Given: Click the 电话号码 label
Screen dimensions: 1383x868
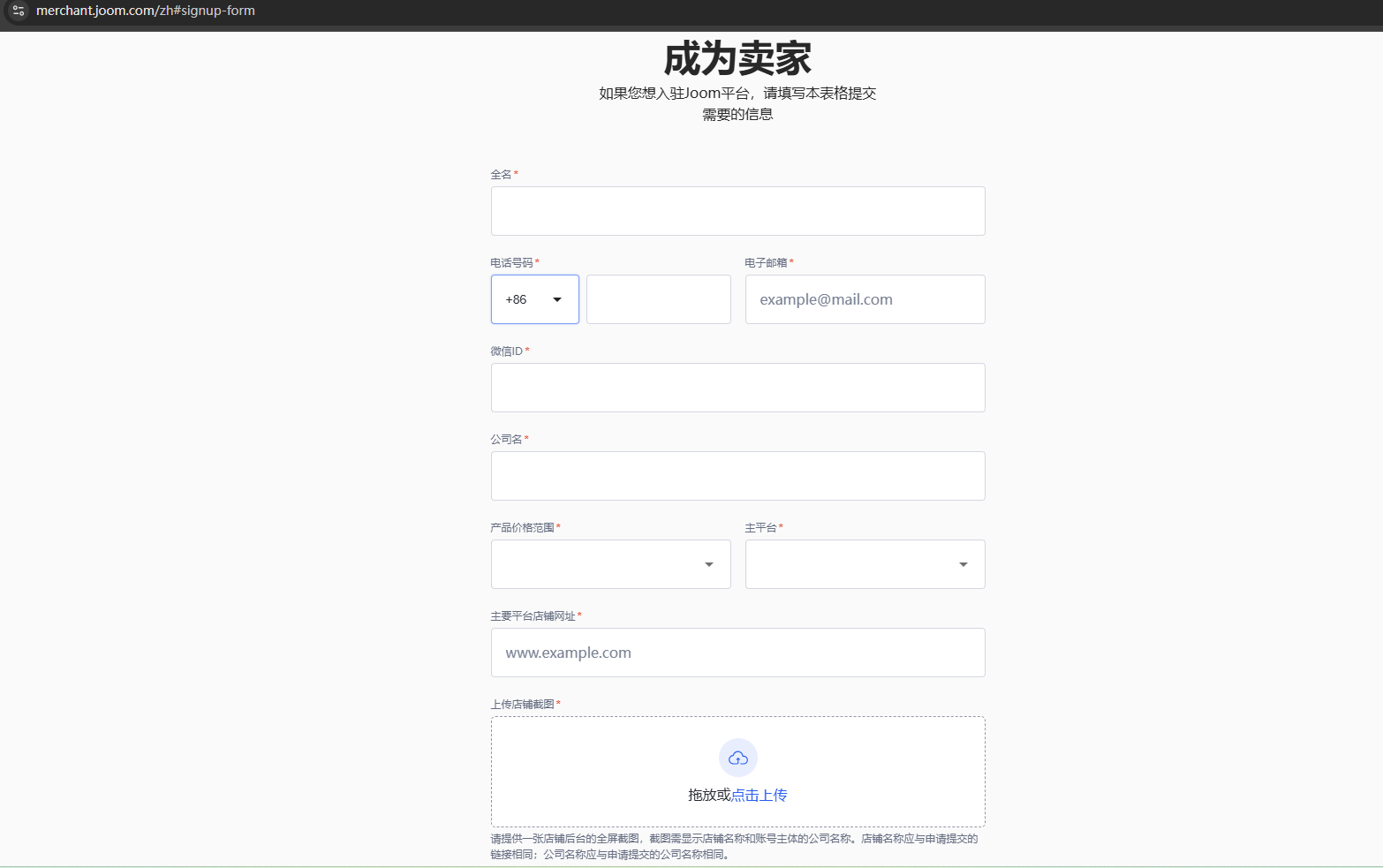Looking at the screenshot, I should tap(512, 262).
